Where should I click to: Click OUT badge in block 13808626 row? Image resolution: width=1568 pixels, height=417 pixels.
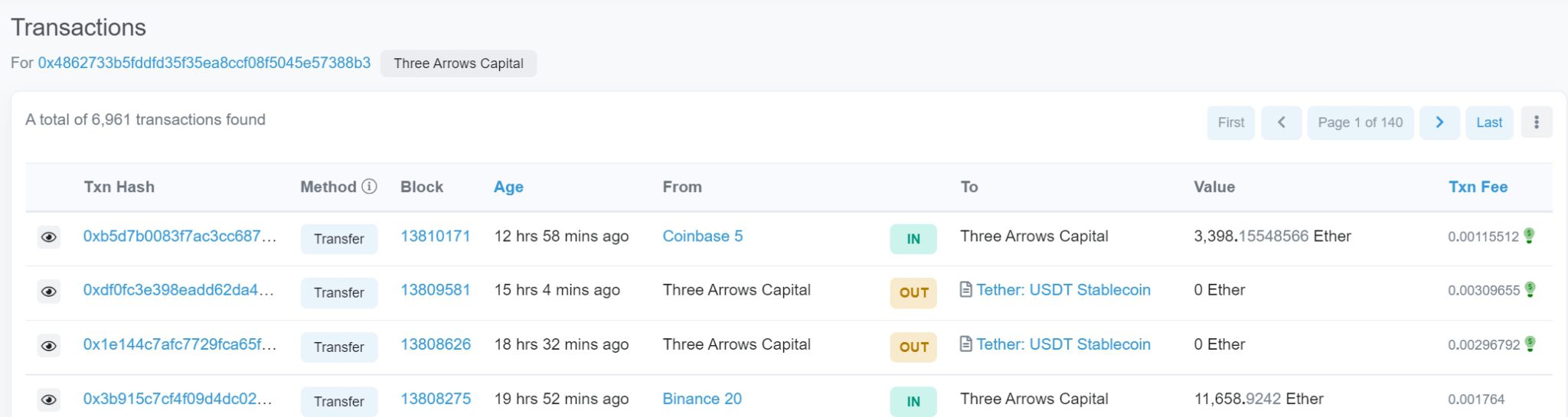[913, 347]
